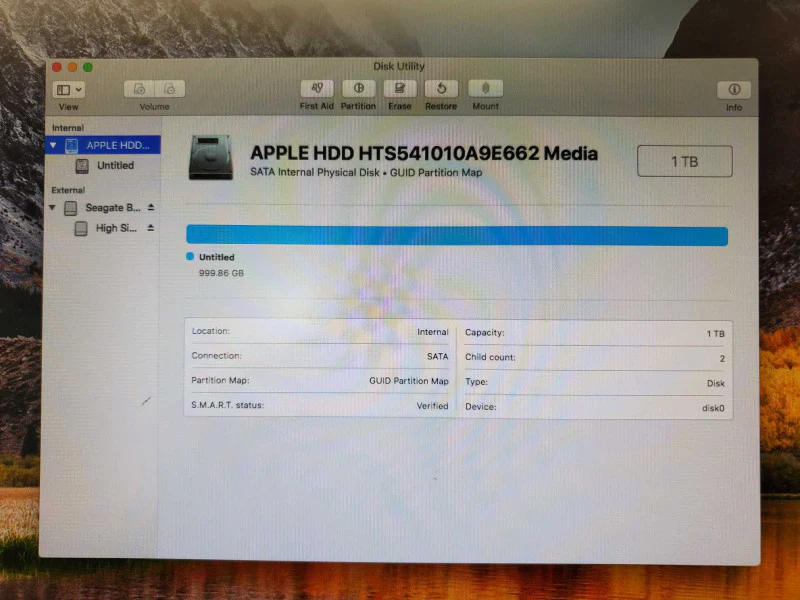Open the Partition tool
800x600 pixels.
pyautogui.click(x=358, y=88)
